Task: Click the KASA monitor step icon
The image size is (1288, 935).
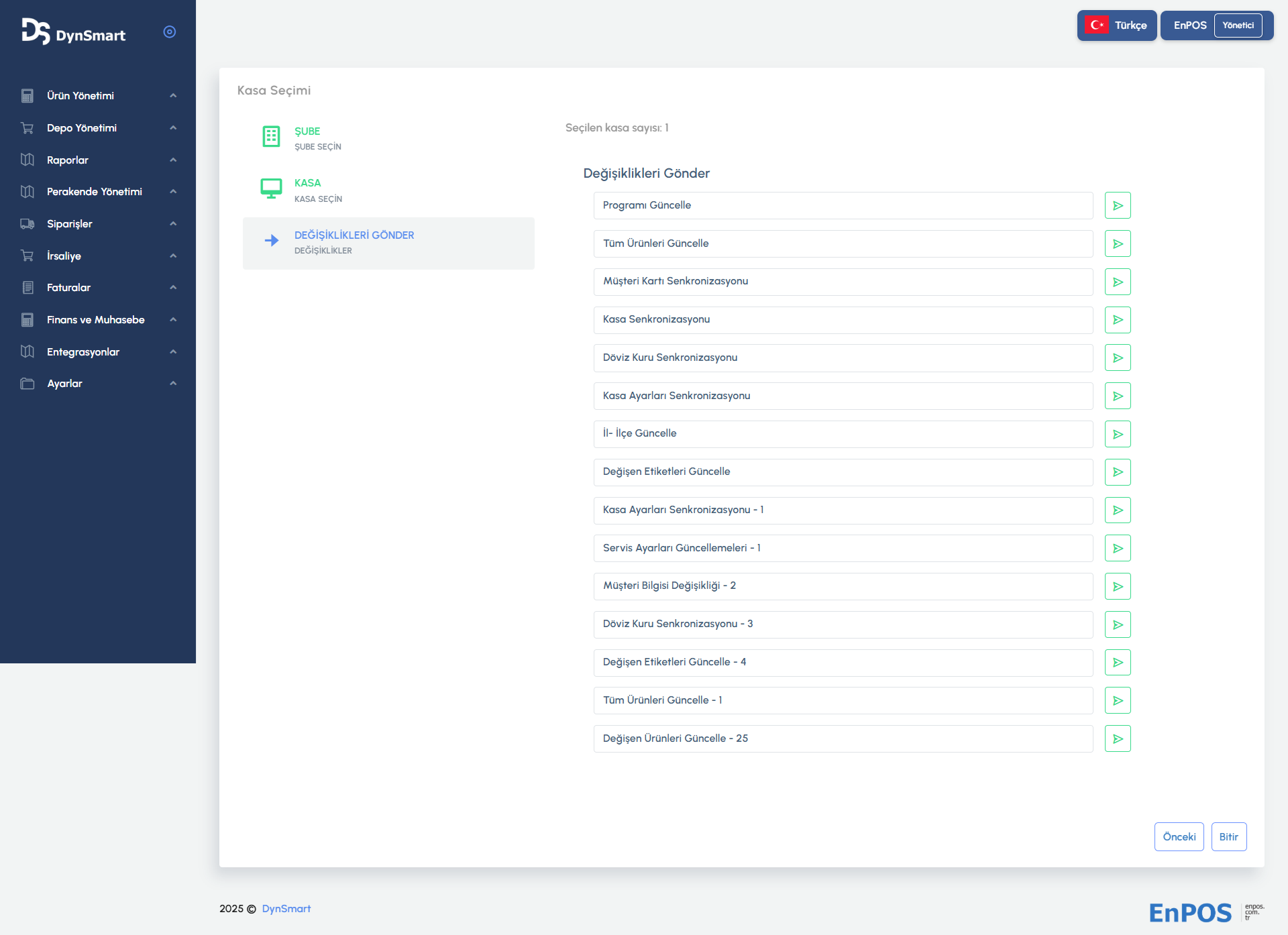Action: [271, 188]
